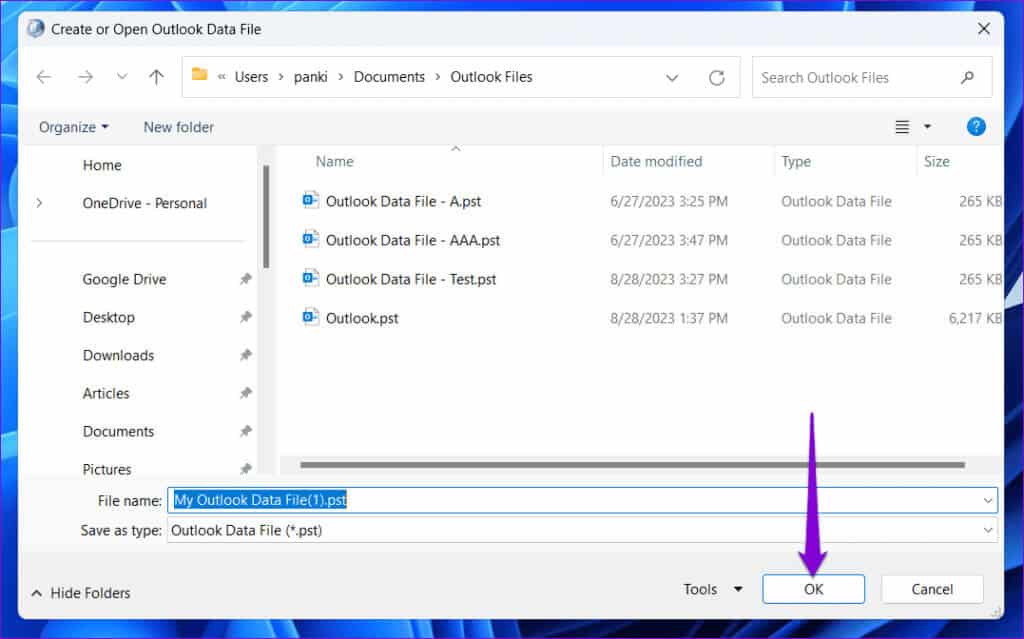This screenshot has height=639, width=1024.
Task: Open the Organize menu
Action: (x=73, y=127)
